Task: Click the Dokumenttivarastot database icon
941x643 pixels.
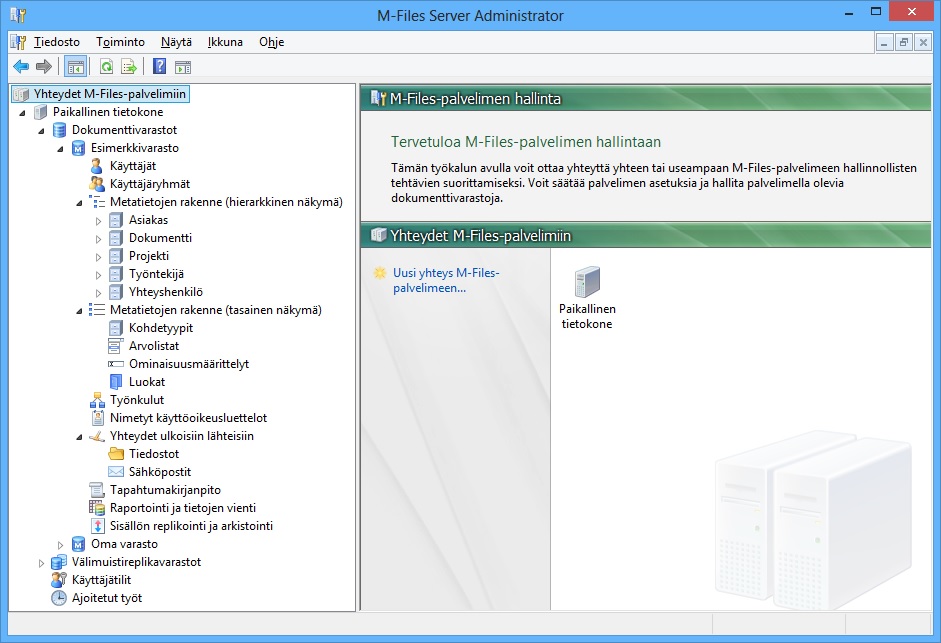Action: tap(59, 130)
